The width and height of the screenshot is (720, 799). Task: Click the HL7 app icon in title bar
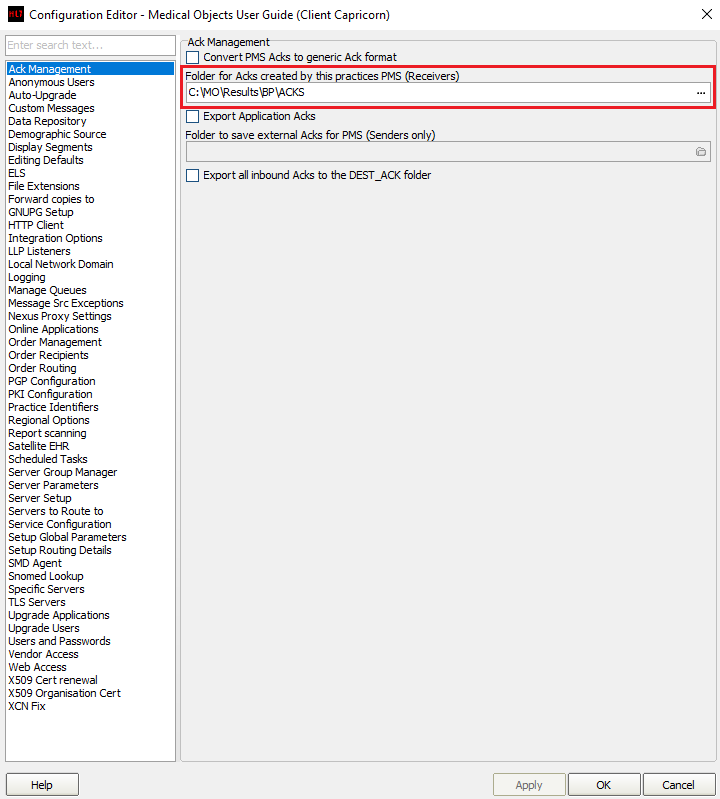tap(16, 14)
